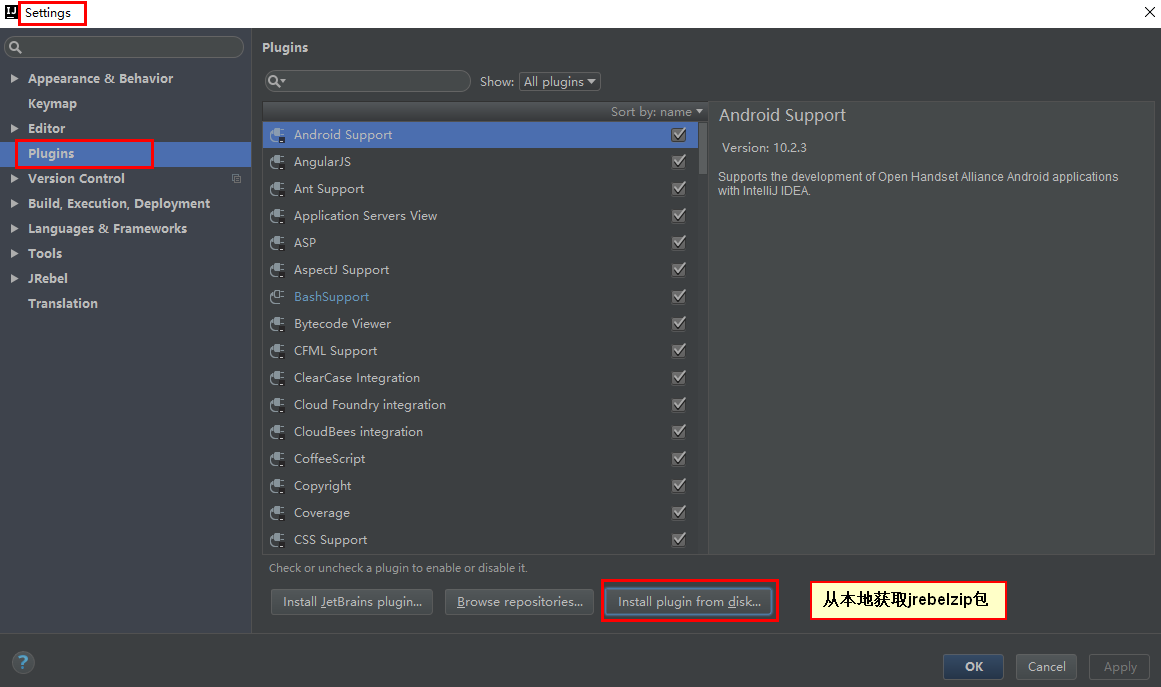This screenshot has height=687, width=1161.
Task: Disable the AspectJ Support checkbox
Action: tap(678, 269)
